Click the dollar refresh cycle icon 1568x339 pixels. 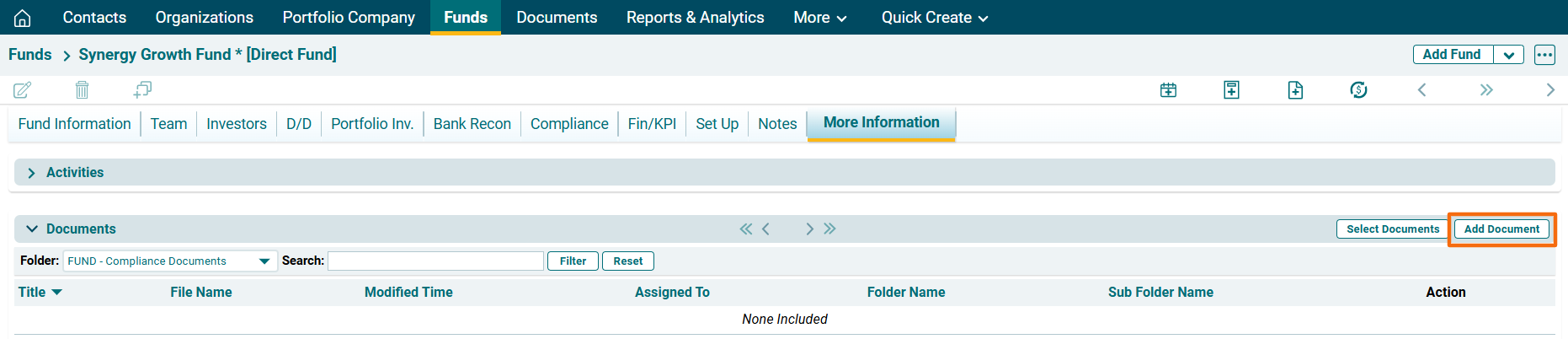(1358, 90)
